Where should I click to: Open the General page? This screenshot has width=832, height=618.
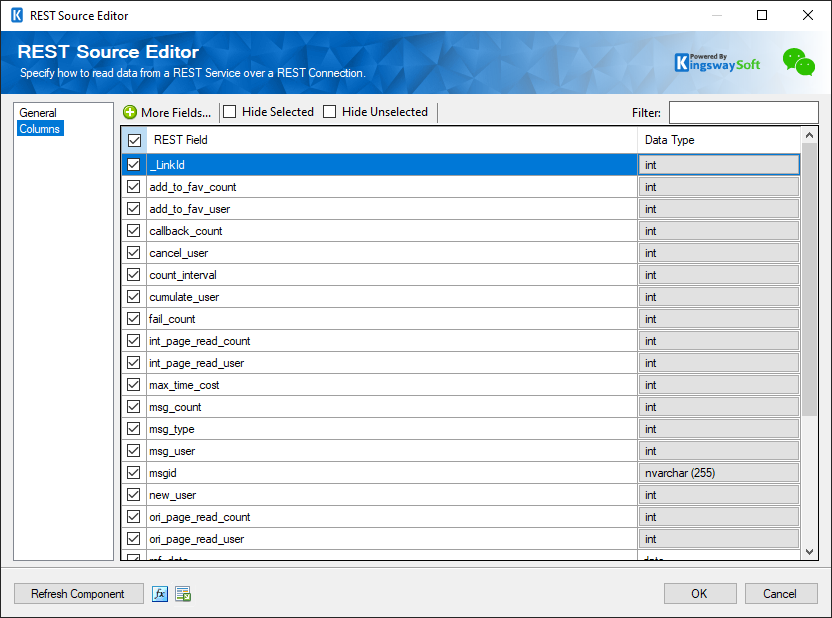(38, 112)
